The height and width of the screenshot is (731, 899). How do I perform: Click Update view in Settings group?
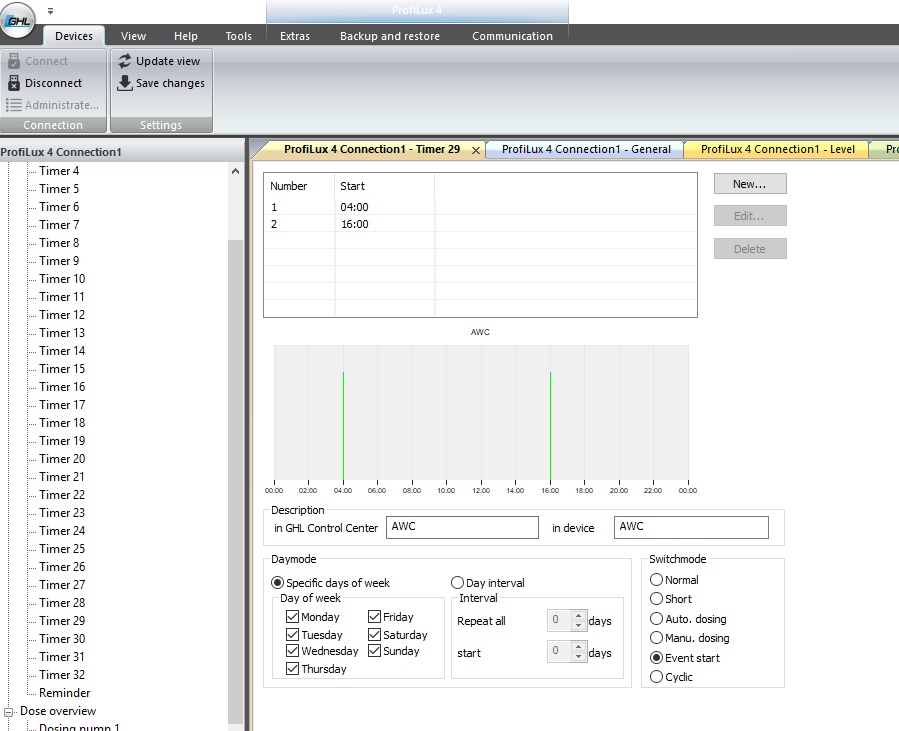click(168, 61)
